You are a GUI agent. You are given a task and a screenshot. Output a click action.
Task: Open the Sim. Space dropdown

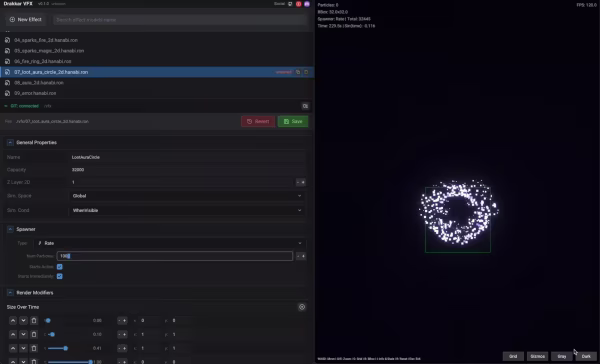[x=187, y=196]
